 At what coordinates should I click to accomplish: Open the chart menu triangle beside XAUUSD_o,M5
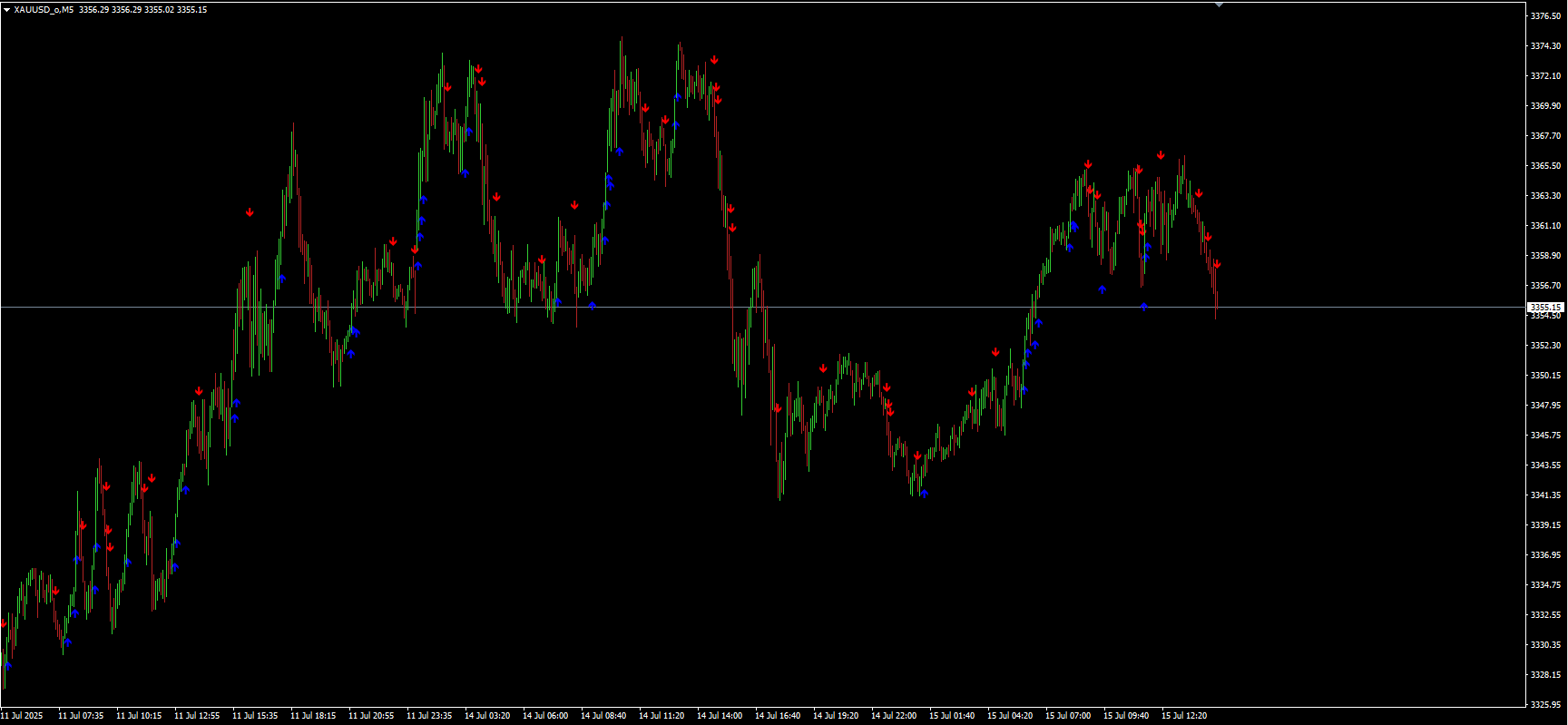(x=6, y=10)
